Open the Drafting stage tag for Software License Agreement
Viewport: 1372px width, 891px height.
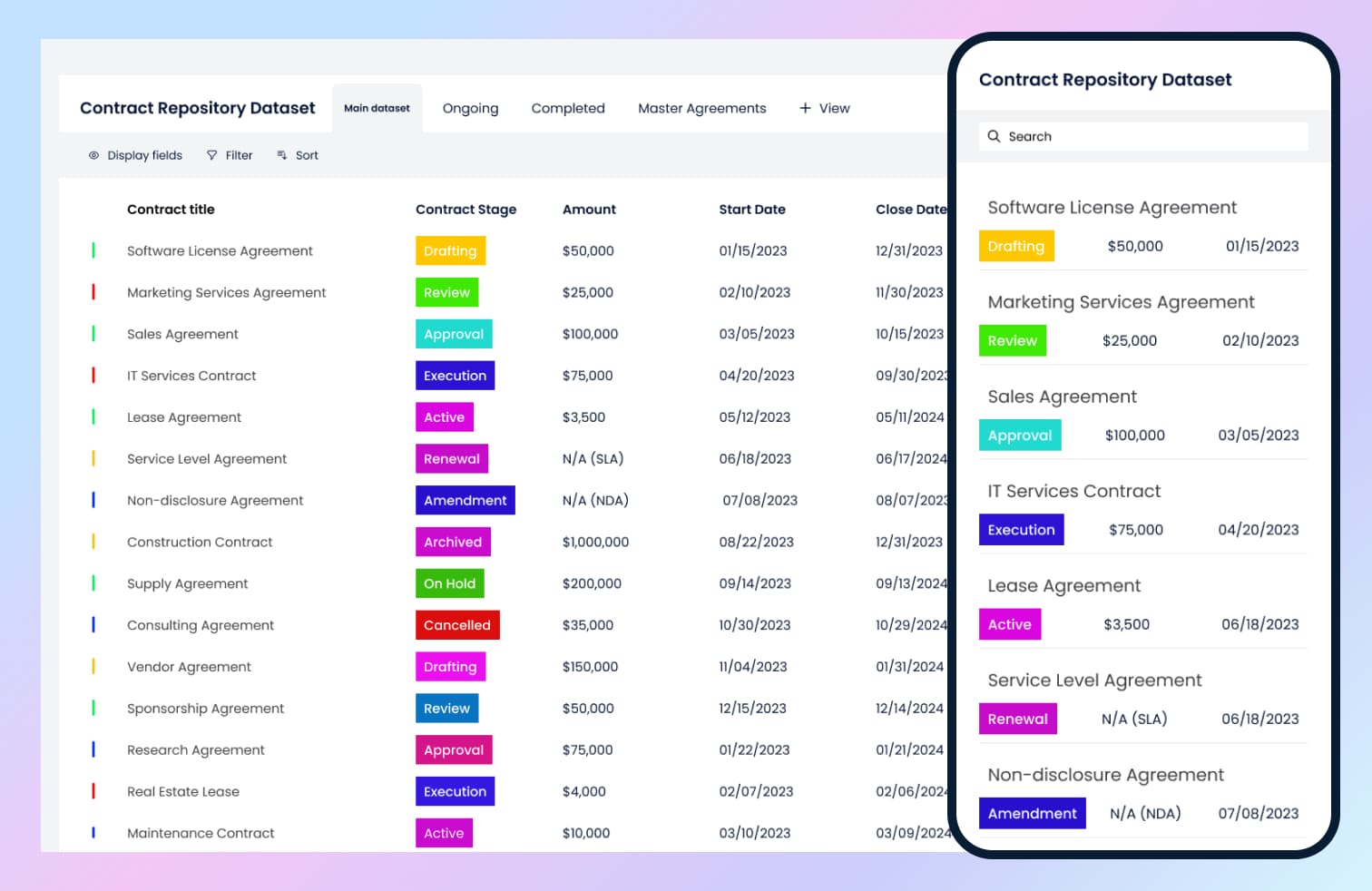tap(450, 250)
